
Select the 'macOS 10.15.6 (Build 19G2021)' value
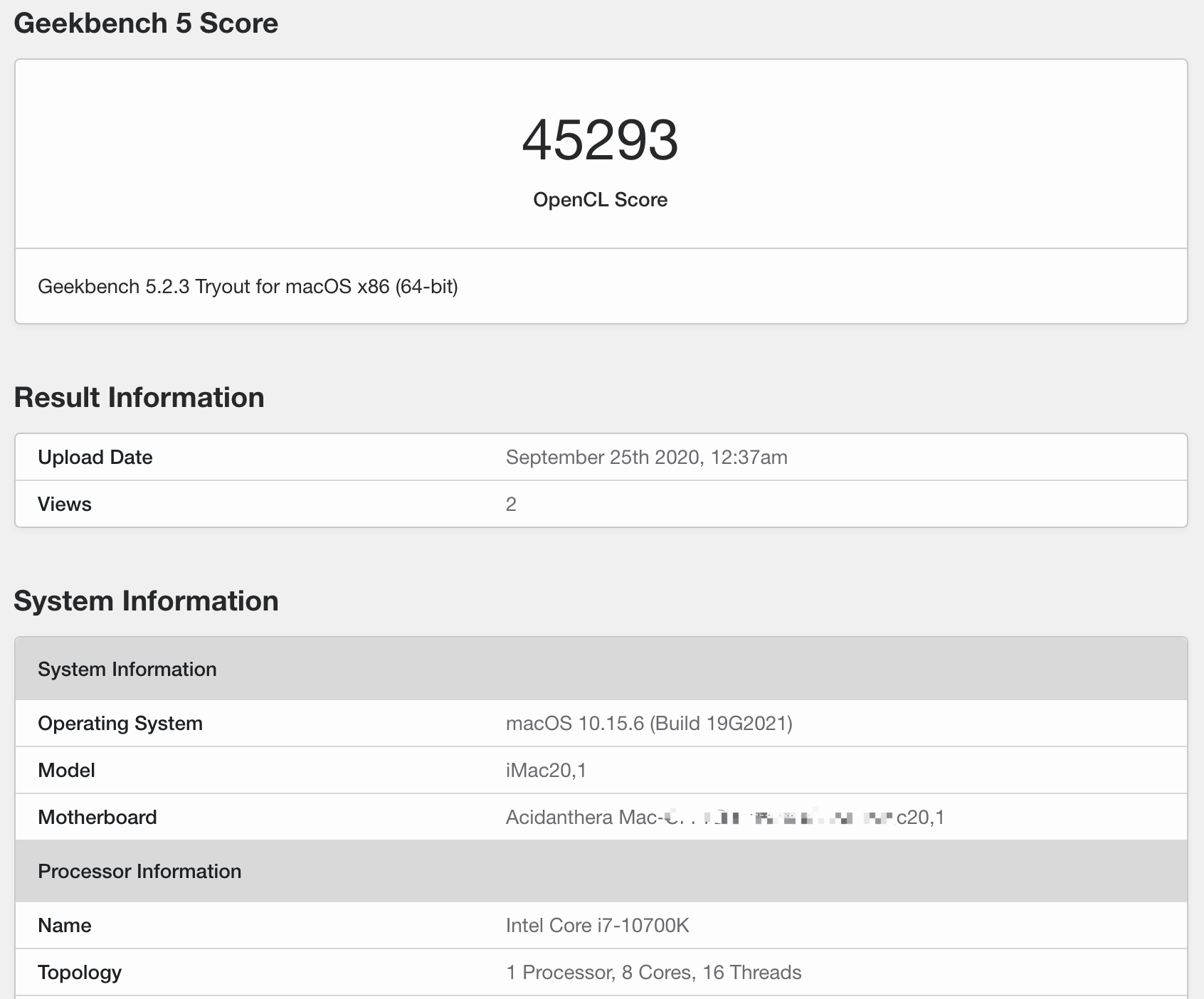[x=649, y=724]
